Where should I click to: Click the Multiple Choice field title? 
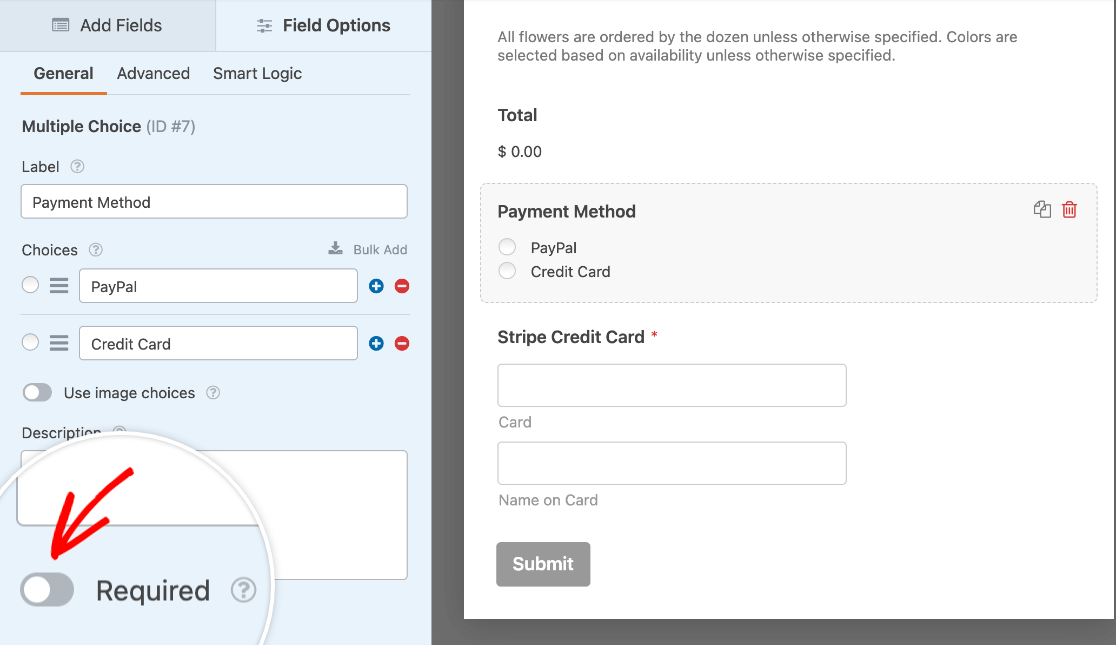click(82, 127)
